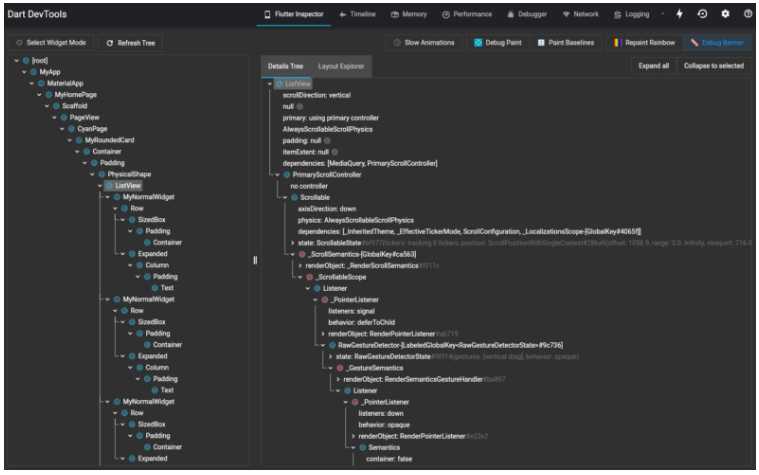Collapse the MaterialApp node arrow
Image resolution: width=759 pixels, height=475 pixels.
click(x=32, y=84)
